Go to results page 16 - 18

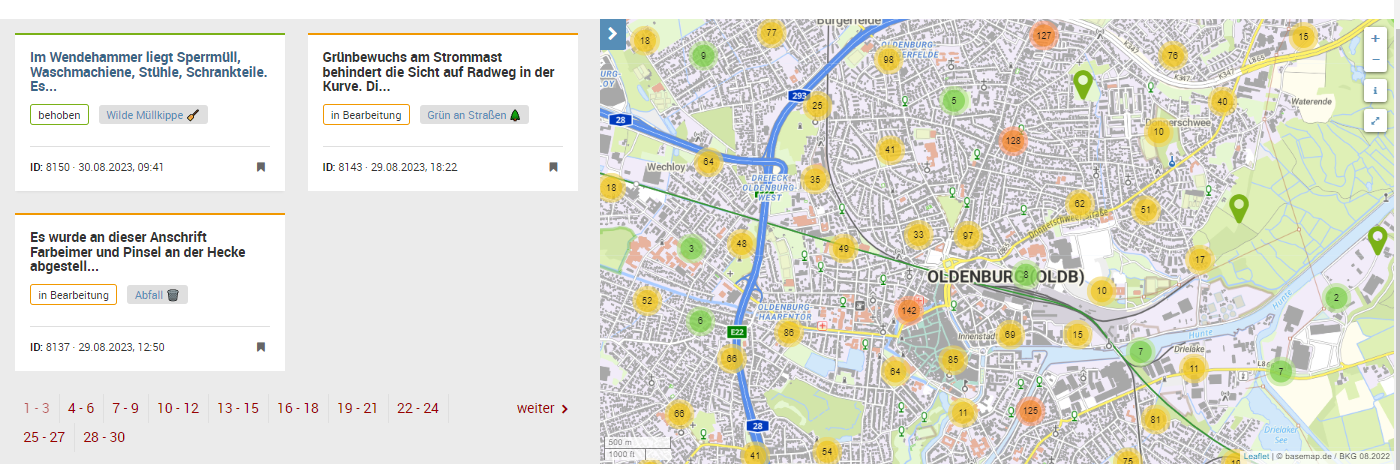(x=298, y=408)
